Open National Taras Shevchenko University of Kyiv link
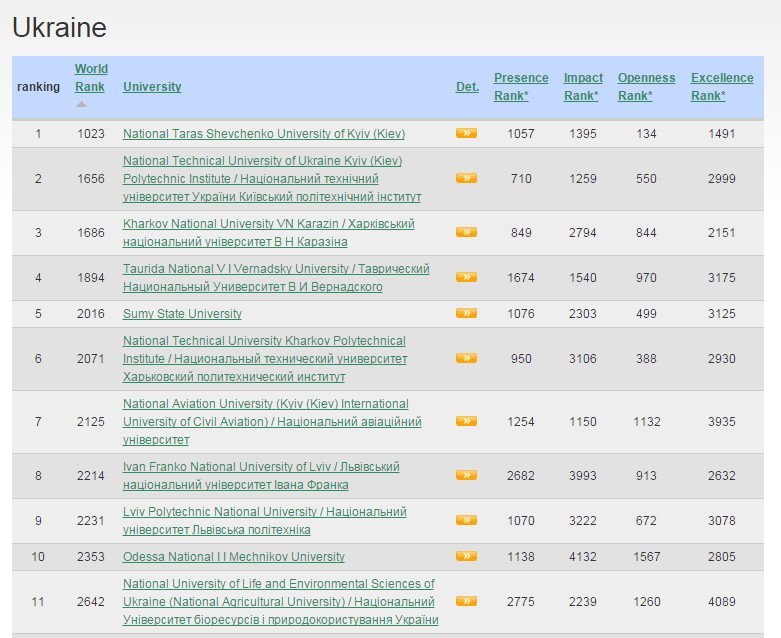 pyautogui.click(x=263, y=133)
